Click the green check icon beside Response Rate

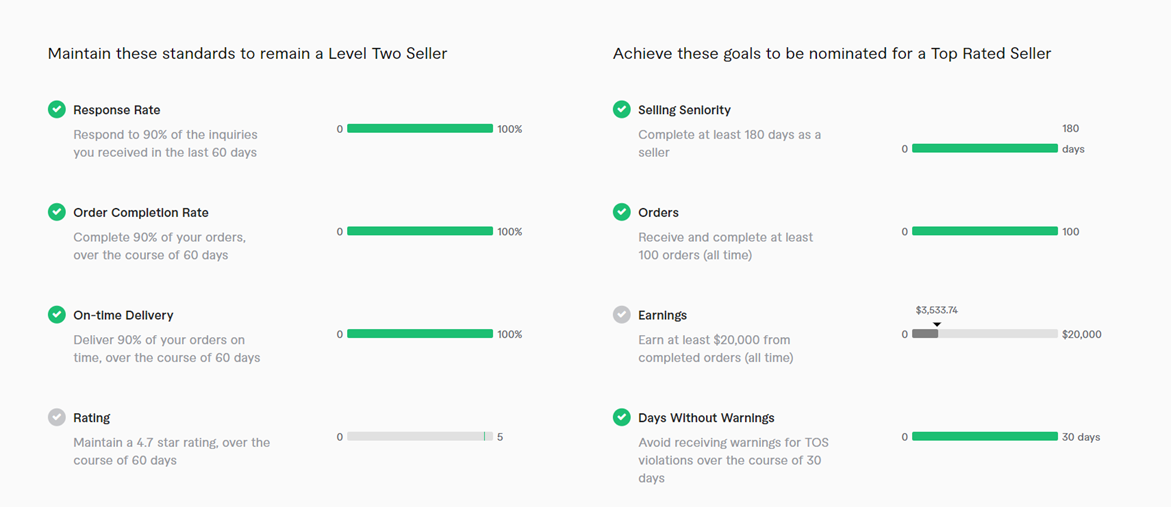(57, 110)
